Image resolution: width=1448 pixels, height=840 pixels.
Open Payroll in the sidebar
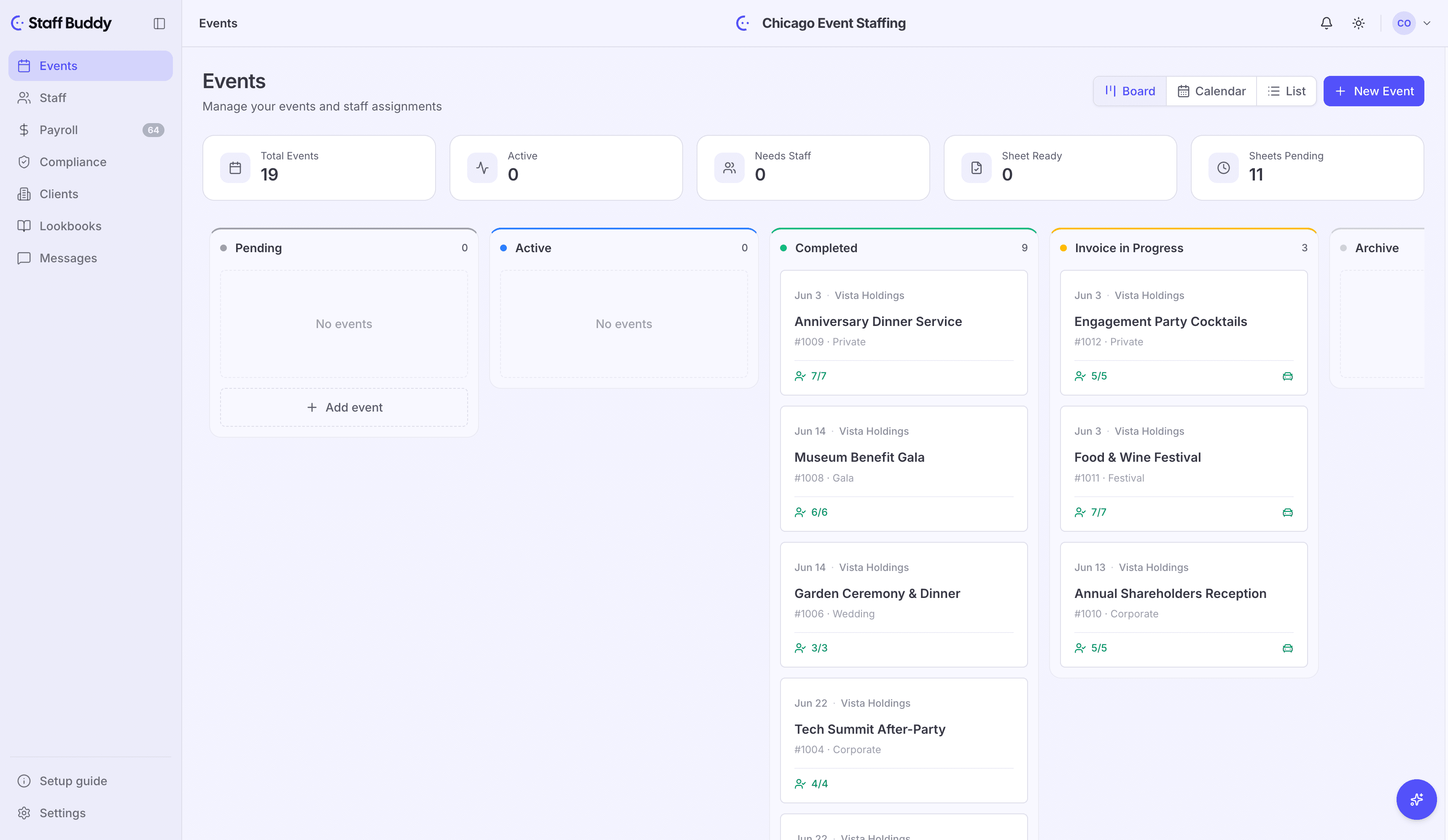tap(91, 130)
